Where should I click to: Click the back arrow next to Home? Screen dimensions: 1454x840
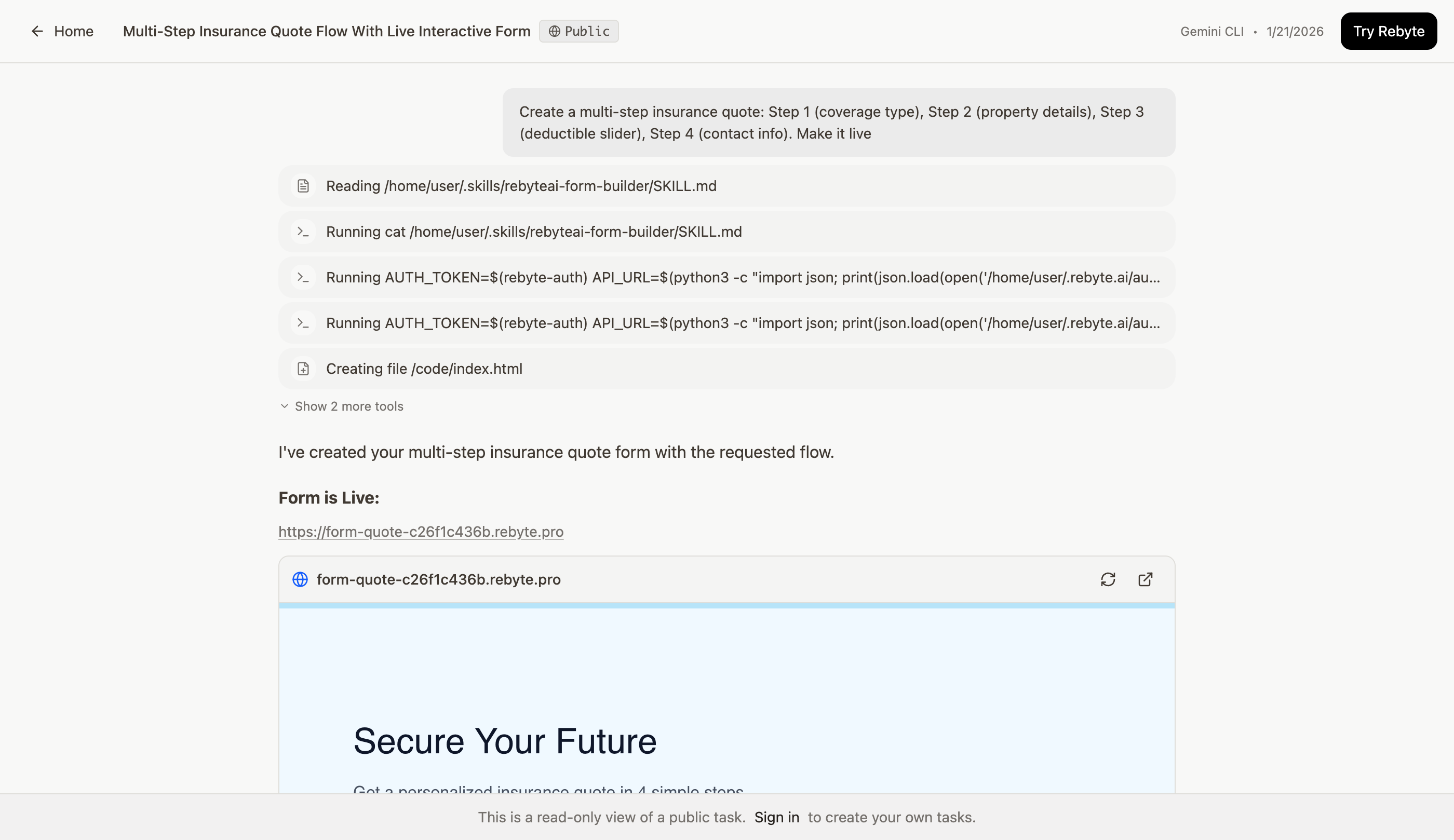click(37, 31)
